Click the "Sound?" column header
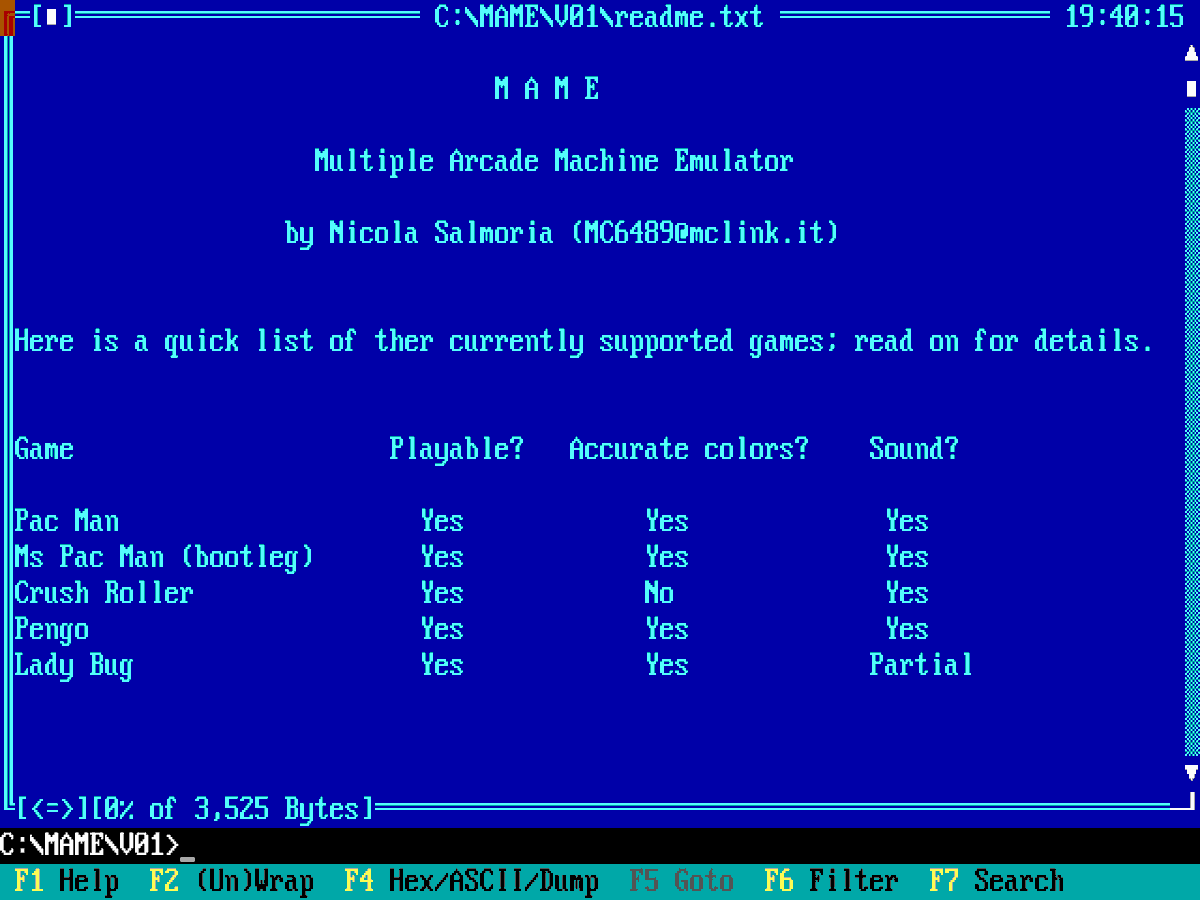Screen dimensions: 1200x900 click(914, 449)
